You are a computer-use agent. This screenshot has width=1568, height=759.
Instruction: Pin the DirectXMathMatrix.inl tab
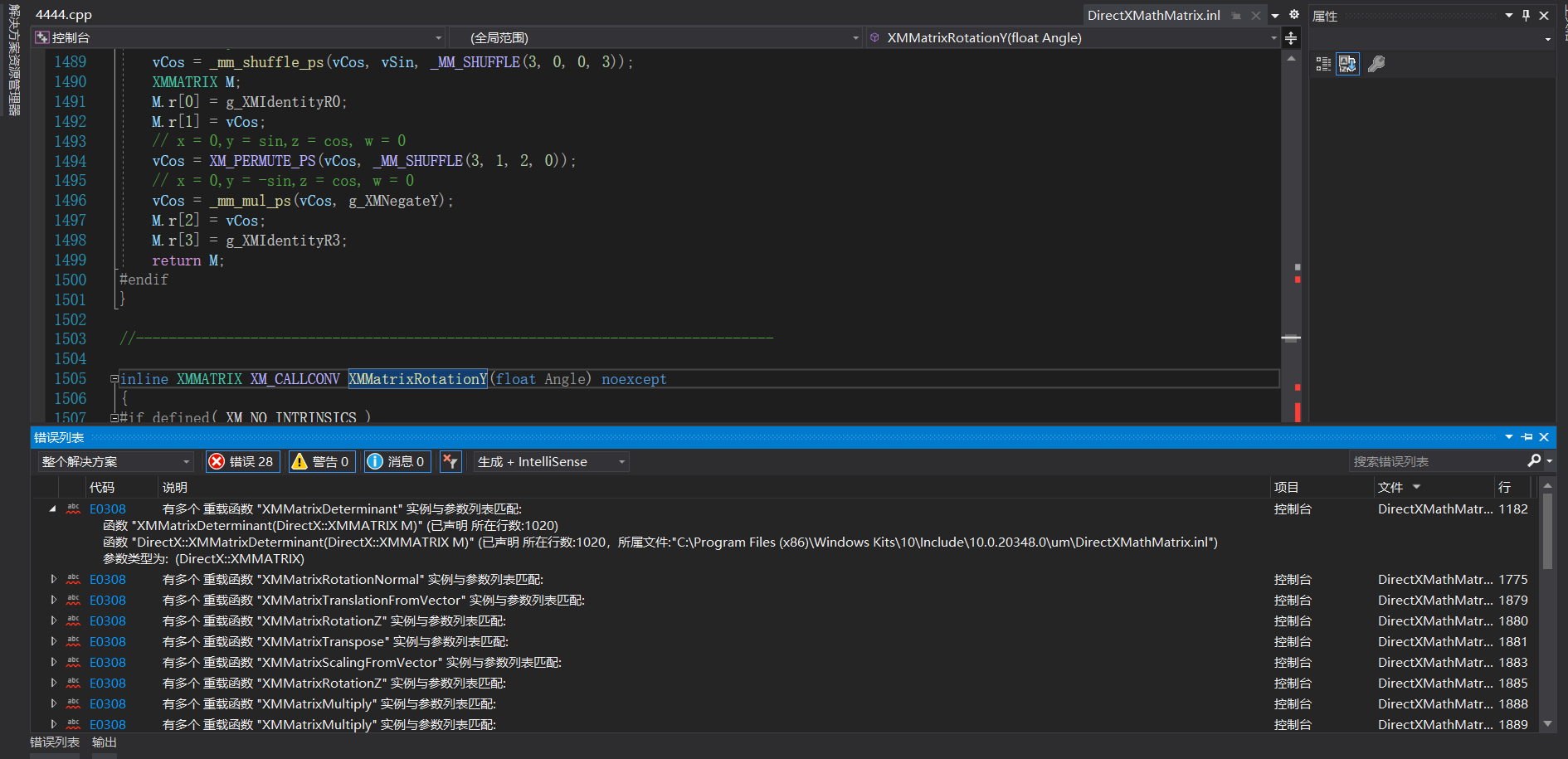tap(1237, 15)
